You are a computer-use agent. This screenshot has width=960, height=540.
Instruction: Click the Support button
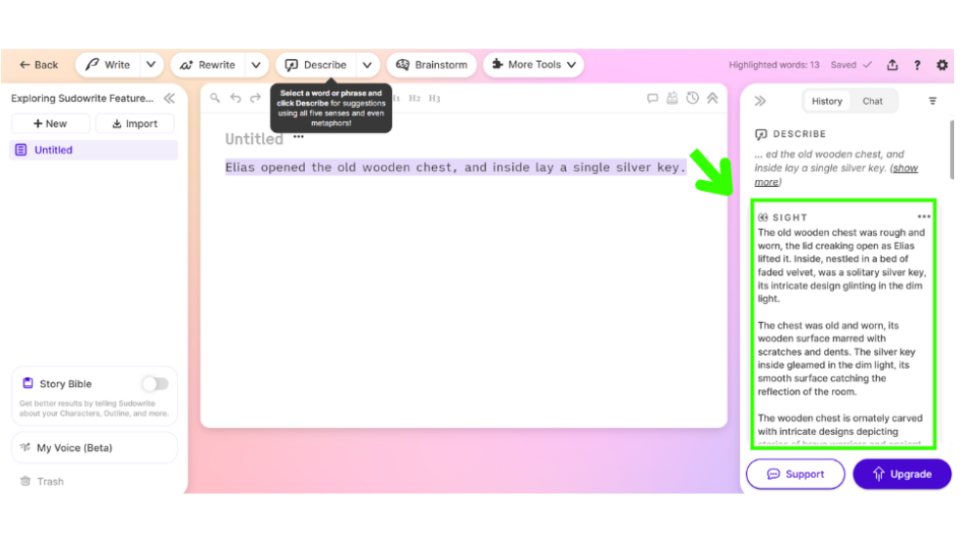[795, 474]
